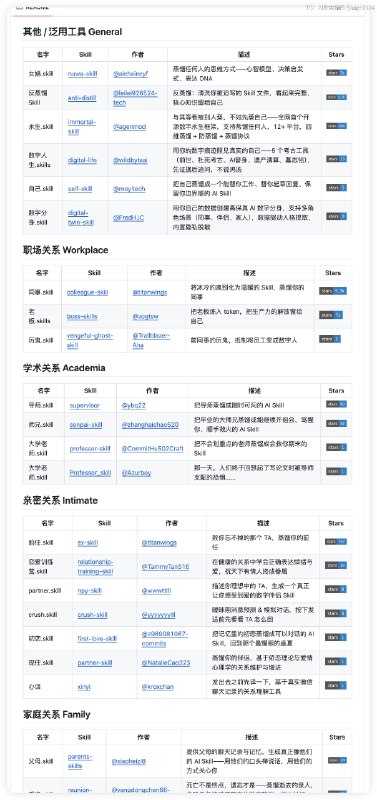Open the first-love-skill link
Image resolution: width=377 pixels, height=800 pixels.
pos(97,639)
